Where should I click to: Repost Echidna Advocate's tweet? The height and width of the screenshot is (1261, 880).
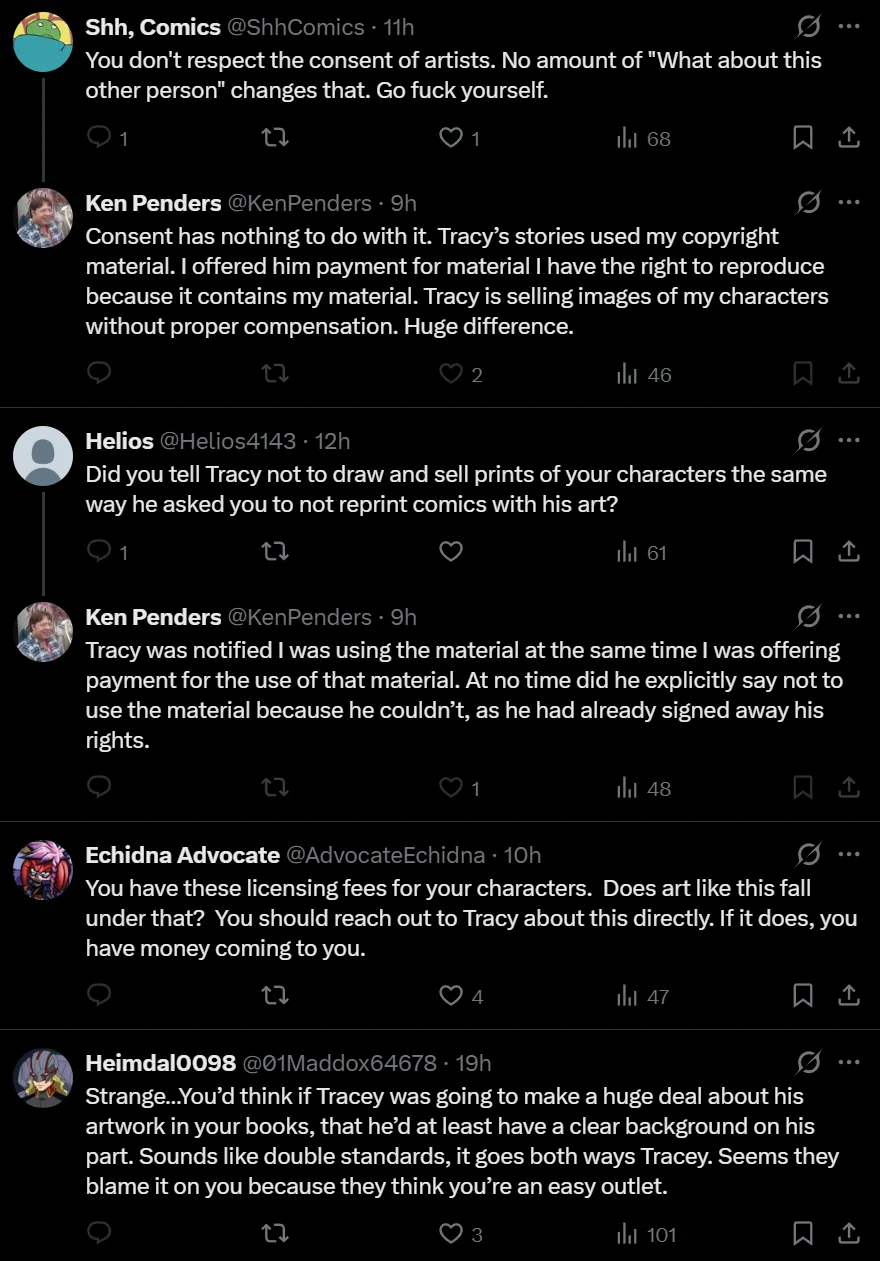pos(275,996)
